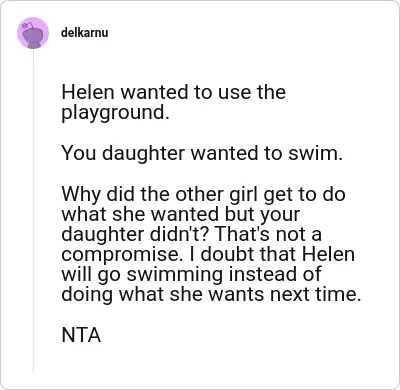Click the "NTA" verdict text

81,335
